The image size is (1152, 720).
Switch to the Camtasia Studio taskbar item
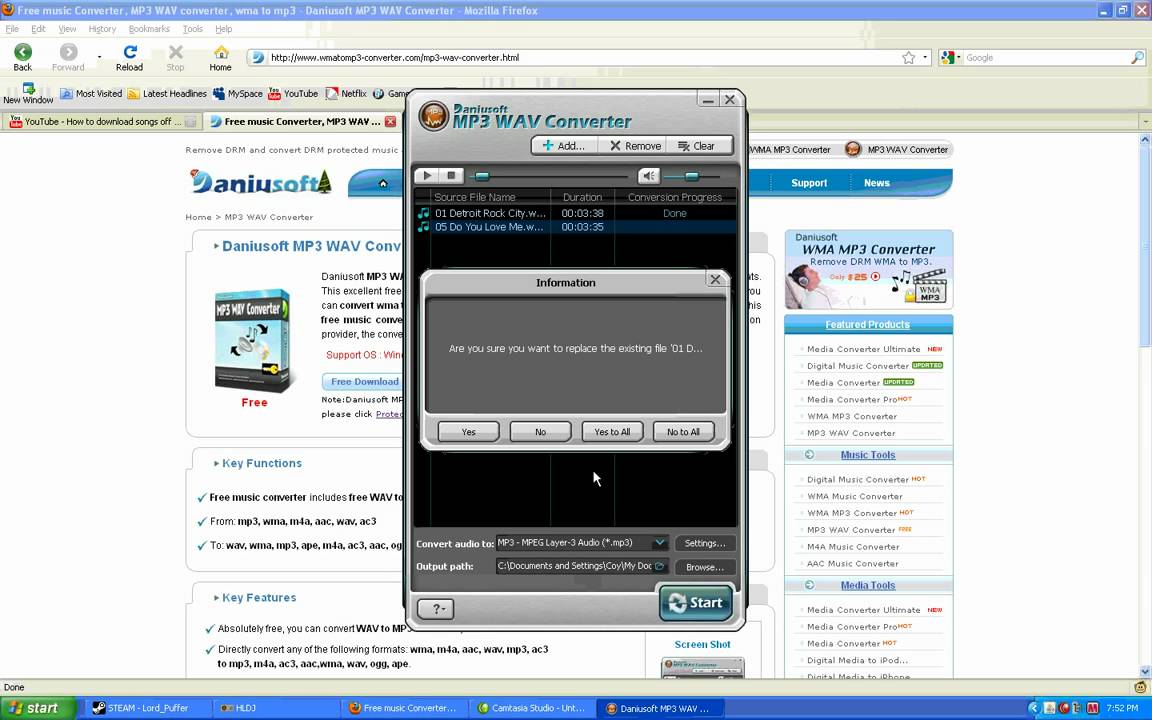tap(533, 708)
